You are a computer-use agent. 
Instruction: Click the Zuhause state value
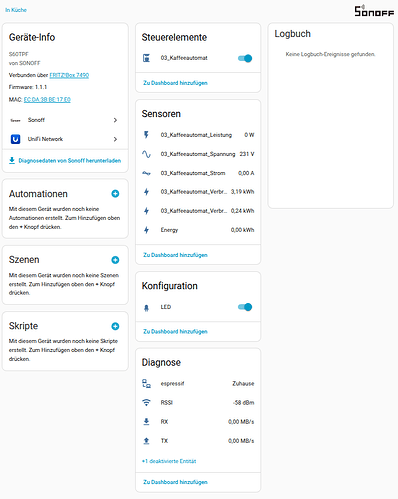(243, 384)
